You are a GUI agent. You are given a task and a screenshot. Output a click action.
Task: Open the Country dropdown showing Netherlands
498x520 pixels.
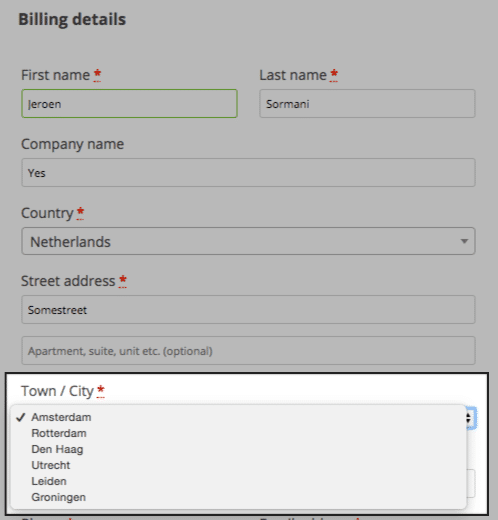[x=248, y=241]
